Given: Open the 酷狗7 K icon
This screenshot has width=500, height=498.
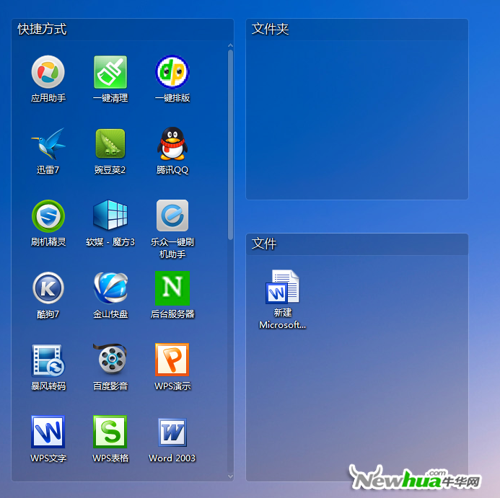Looking at the screenshot, I should tap(48, 288).
